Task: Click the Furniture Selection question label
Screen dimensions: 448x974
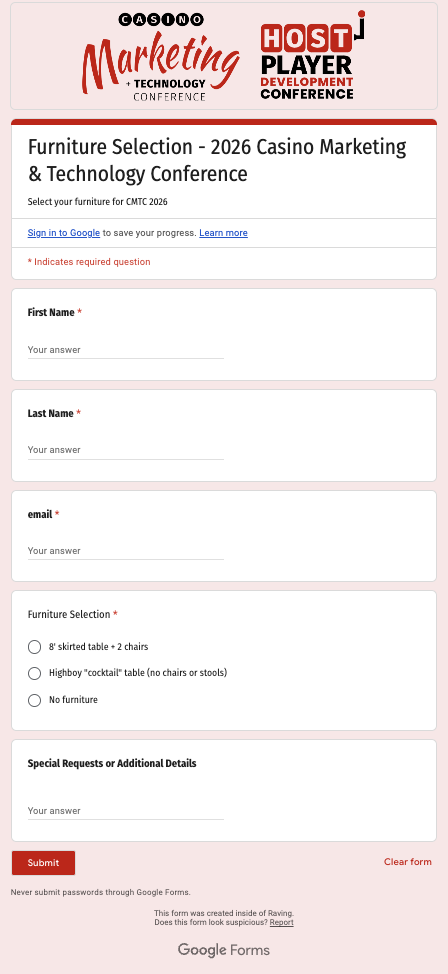Action: [x=69, y=614]
